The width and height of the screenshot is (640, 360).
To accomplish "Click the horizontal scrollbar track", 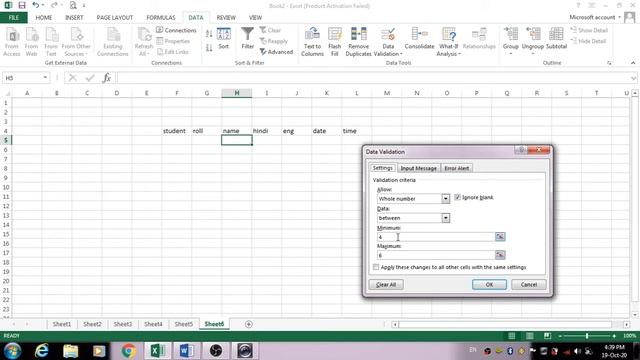I will [506, 324].
